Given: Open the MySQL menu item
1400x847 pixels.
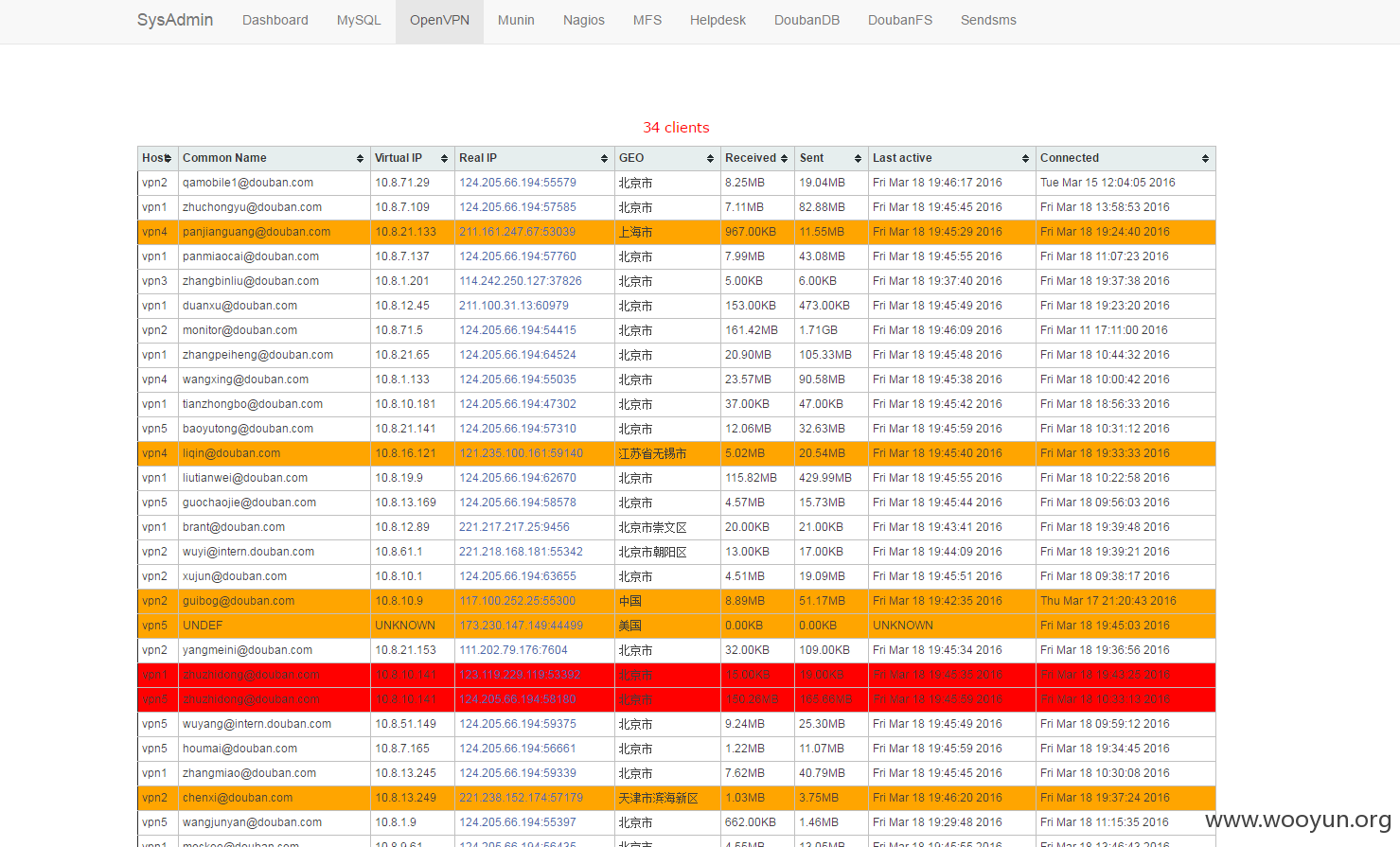Looking at the screenshot, I should (x=359, y=20).
